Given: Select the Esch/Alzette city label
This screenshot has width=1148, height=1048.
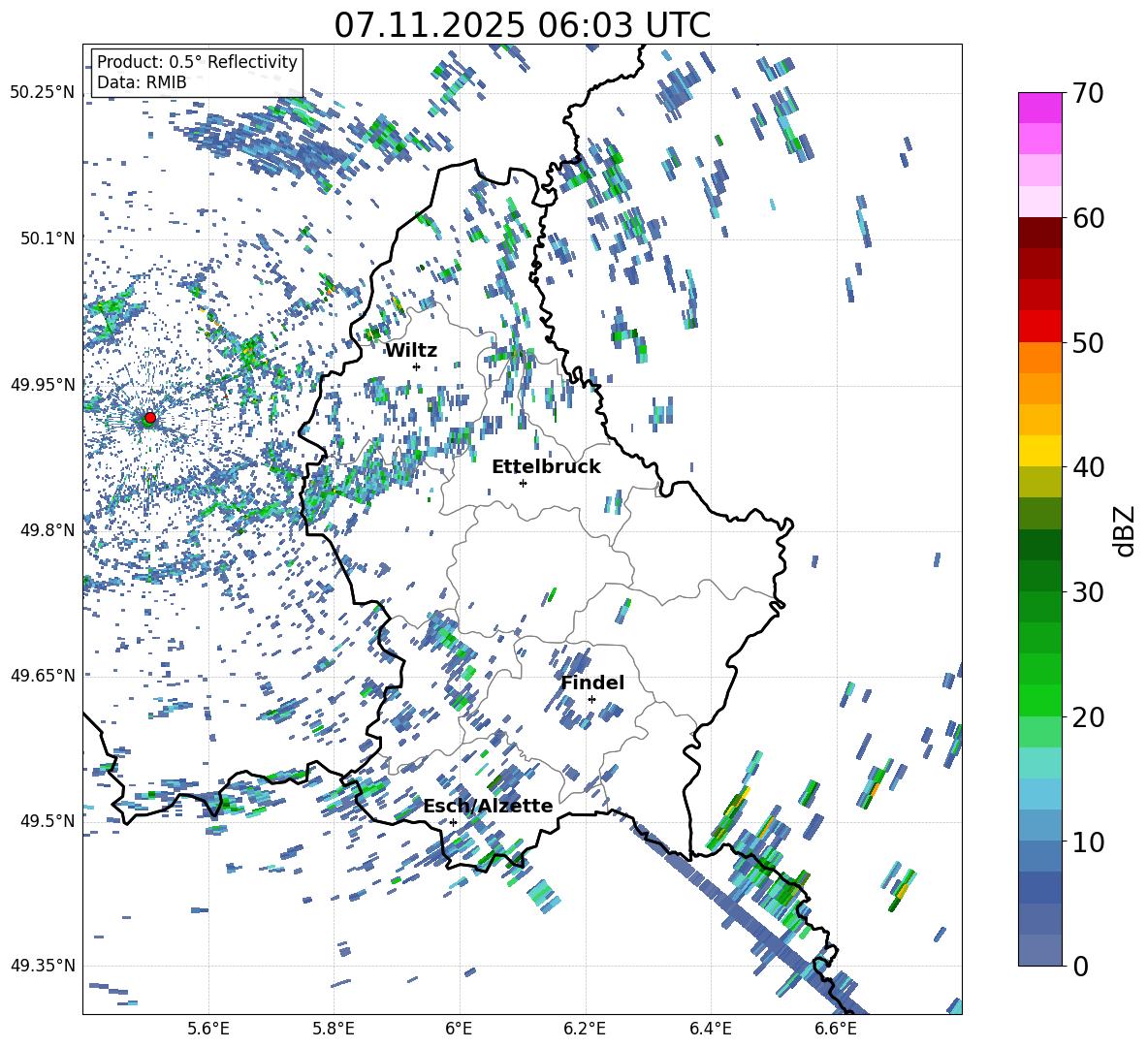Looking at the screenshot, I should pyautogui.click(x=488, y=806).
